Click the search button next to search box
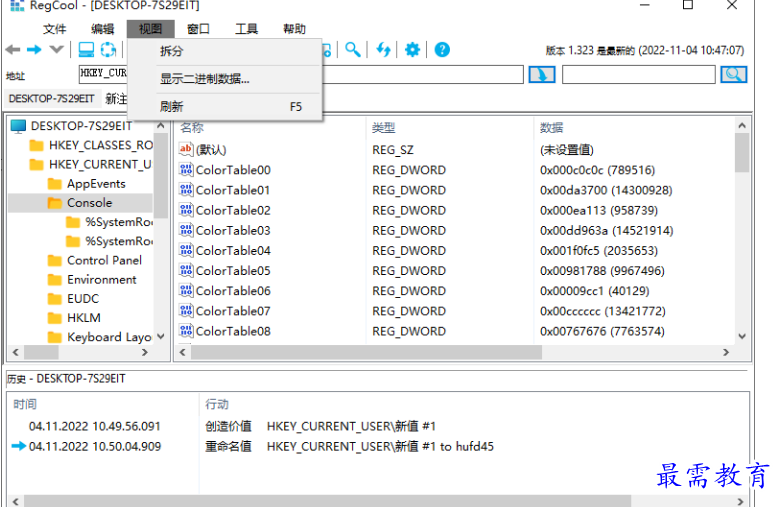The width and height of the screenshot is (778, 507). click(734, 75)
